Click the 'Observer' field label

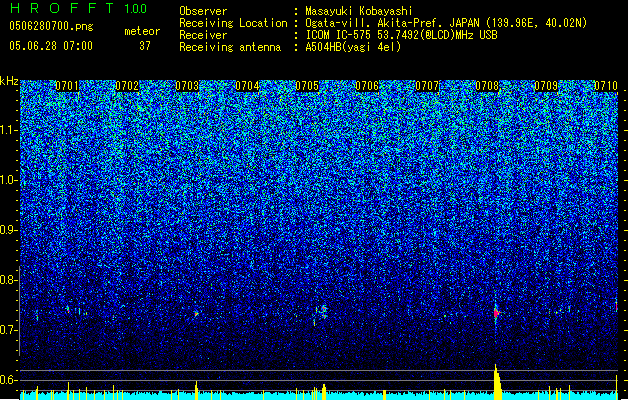203,11
